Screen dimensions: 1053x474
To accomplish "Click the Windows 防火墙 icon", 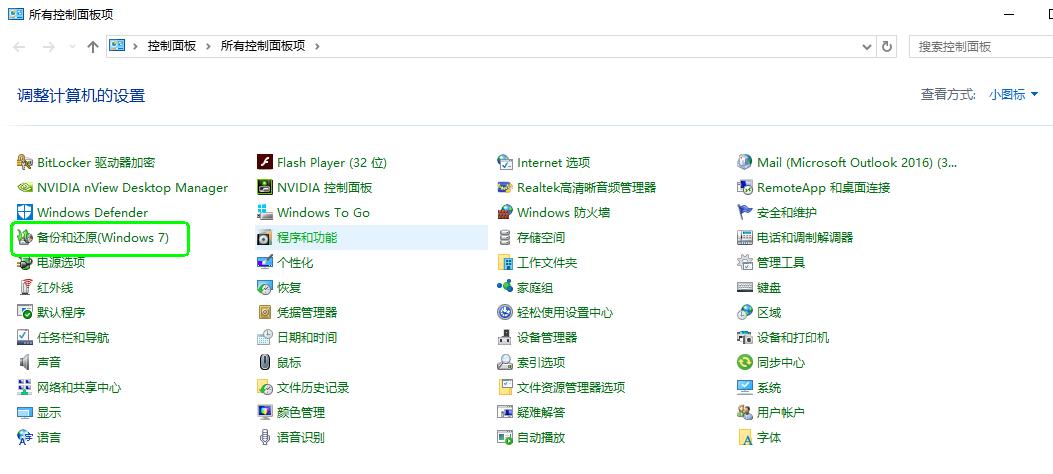I will tap(505, 212).
